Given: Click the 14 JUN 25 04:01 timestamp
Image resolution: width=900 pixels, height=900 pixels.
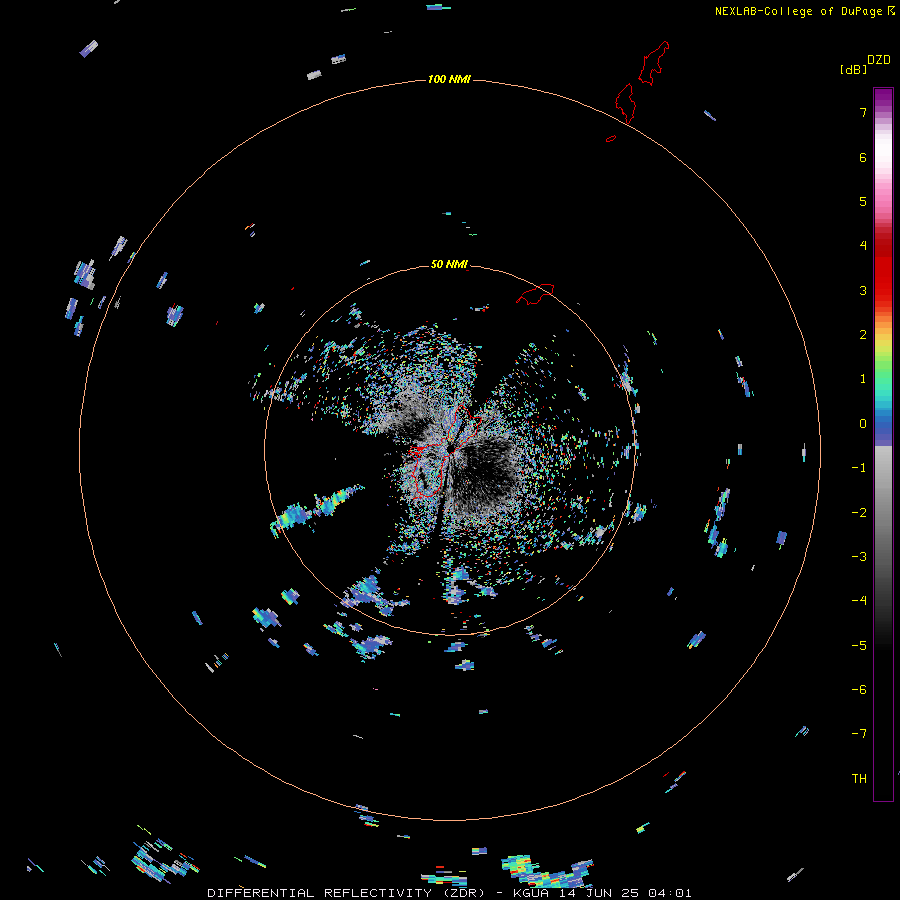Looking at the screenshot, I should [x=626, y=893].
